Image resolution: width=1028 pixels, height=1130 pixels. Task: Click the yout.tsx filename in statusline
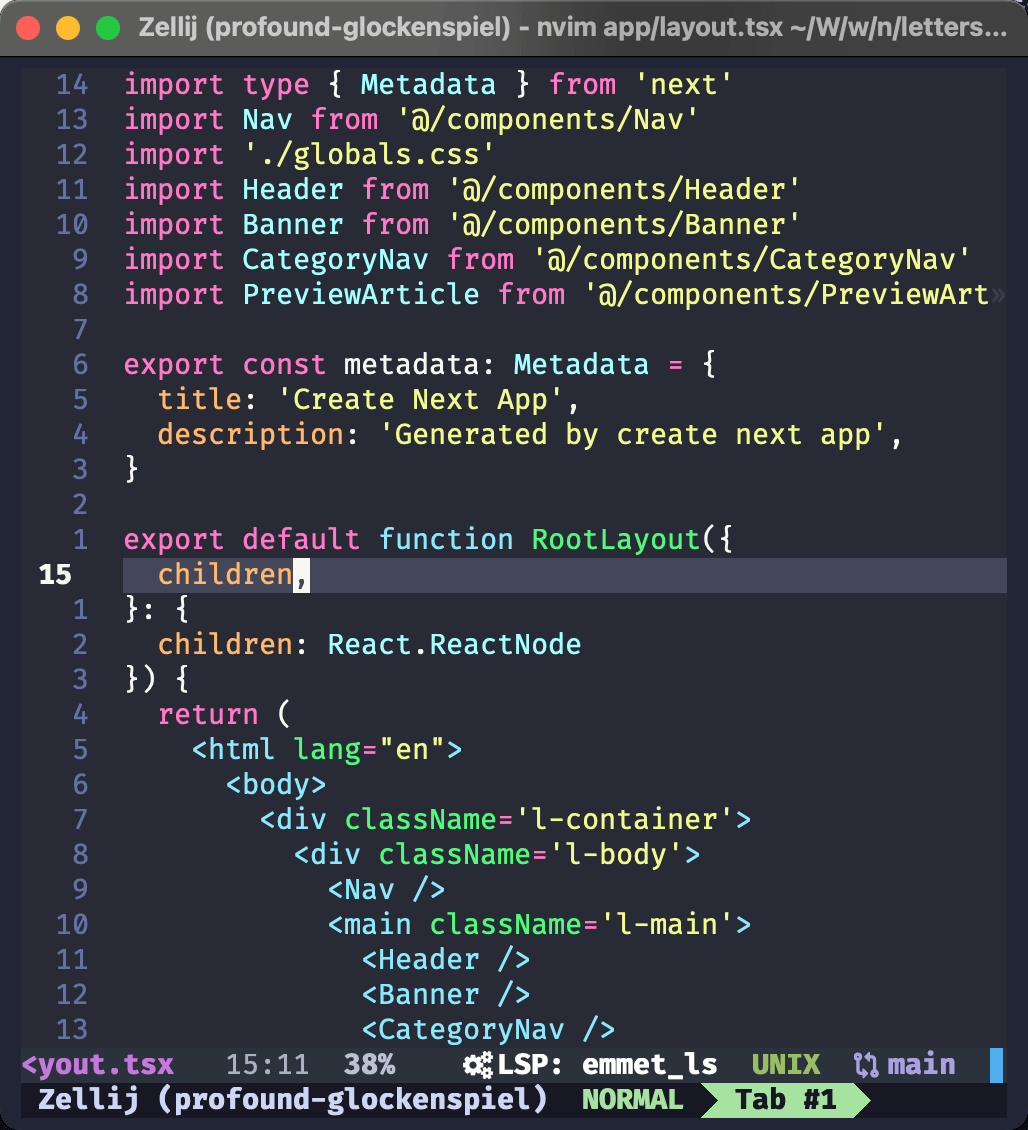coord(98,1065)
